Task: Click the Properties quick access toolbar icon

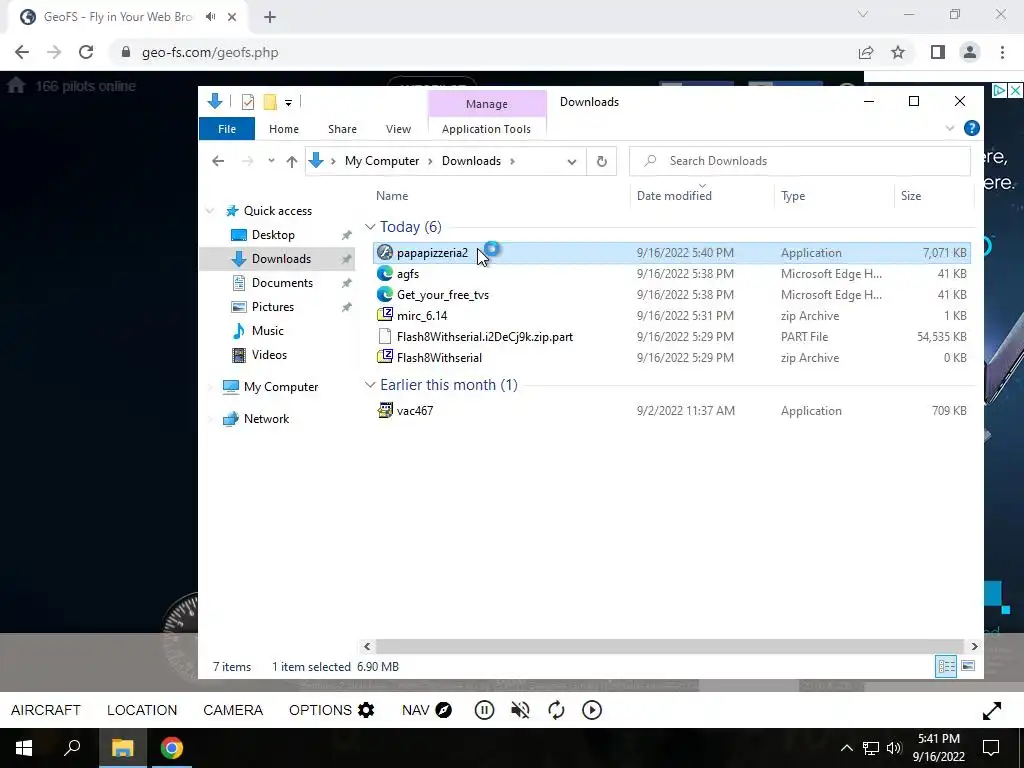Action: click(248, 102)
